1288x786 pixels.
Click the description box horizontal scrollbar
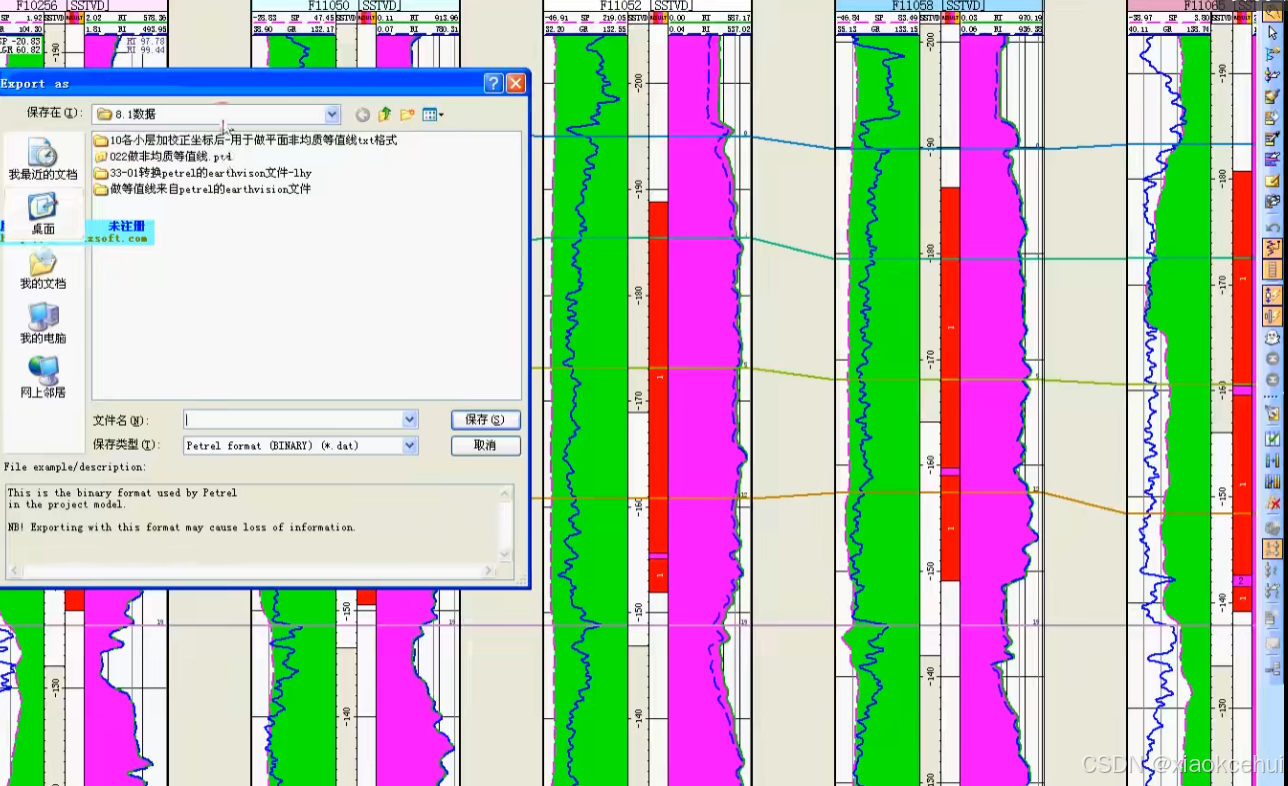251,572
